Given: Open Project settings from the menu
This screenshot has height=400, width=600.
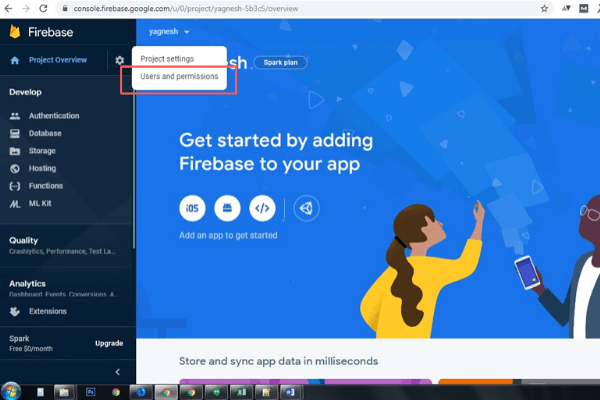Looking at the screenshot, I should [167, 58].
